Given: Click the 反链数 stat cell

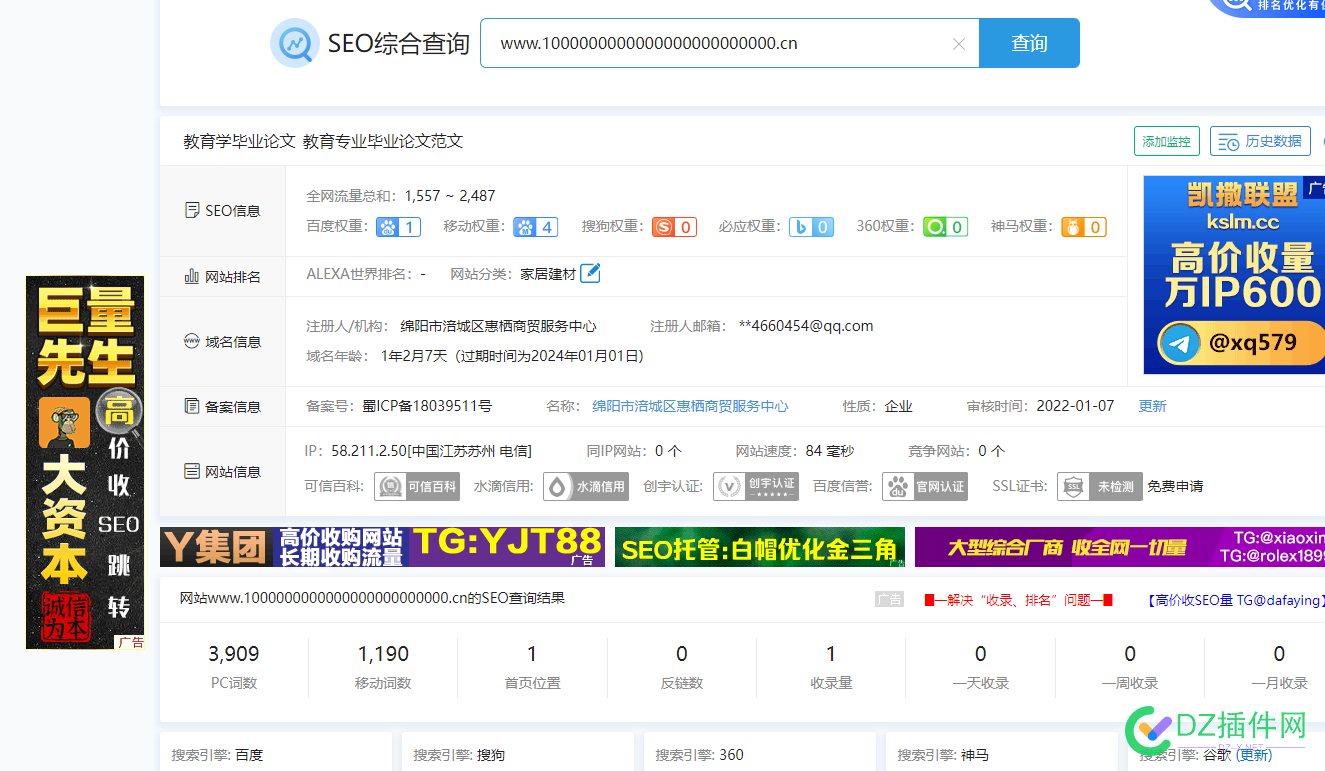Looking at the screenshot, I should pyautogui.click(x=682, y=667).
